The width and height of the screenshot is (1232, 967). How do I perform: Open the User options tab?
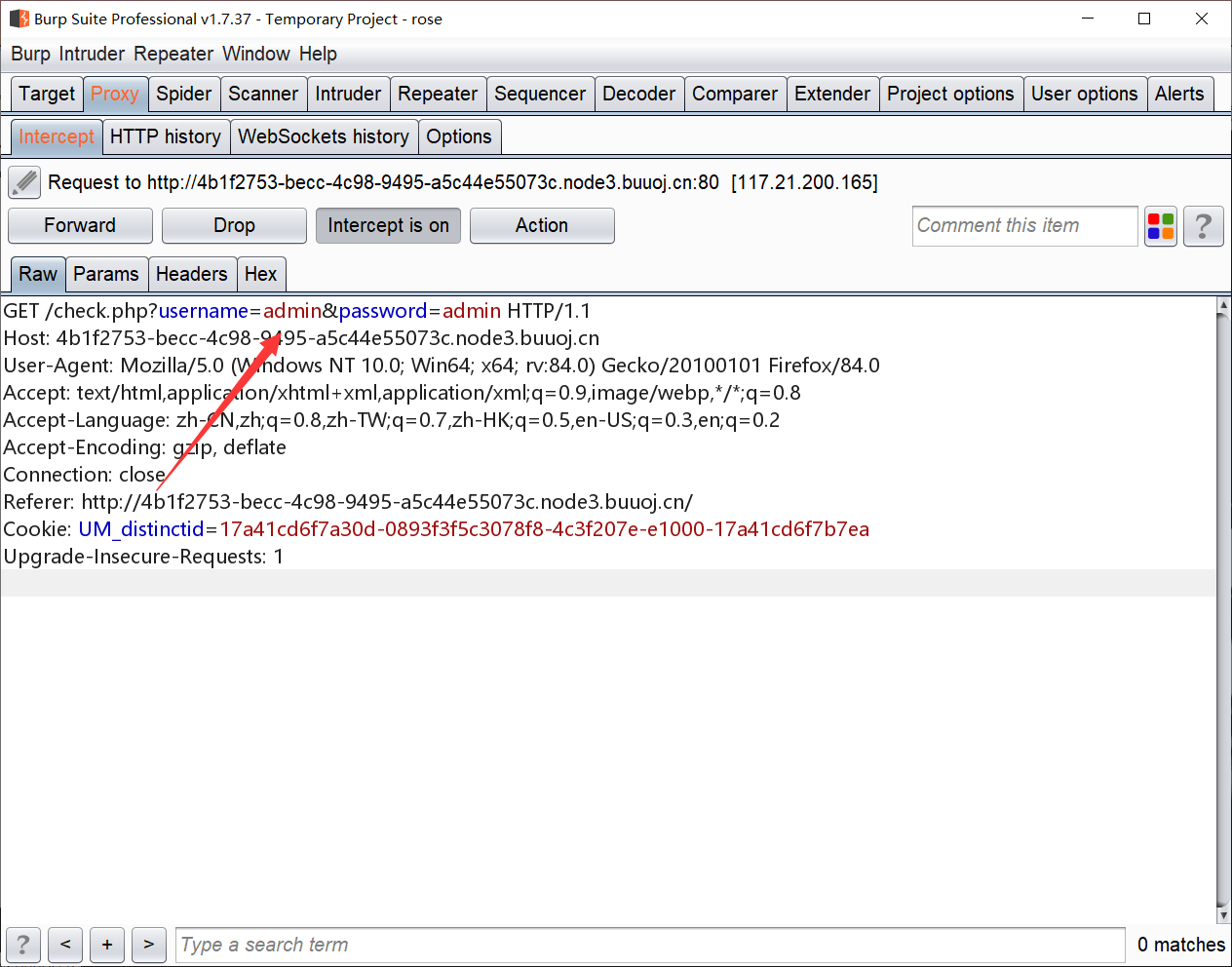[1085, 94]
